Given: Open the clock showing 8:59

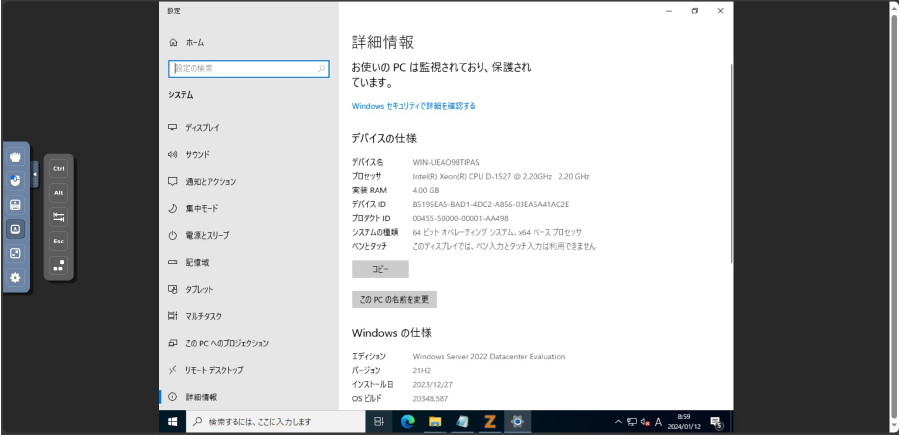Looking at the screenshot, I should (x=685, y=422).
